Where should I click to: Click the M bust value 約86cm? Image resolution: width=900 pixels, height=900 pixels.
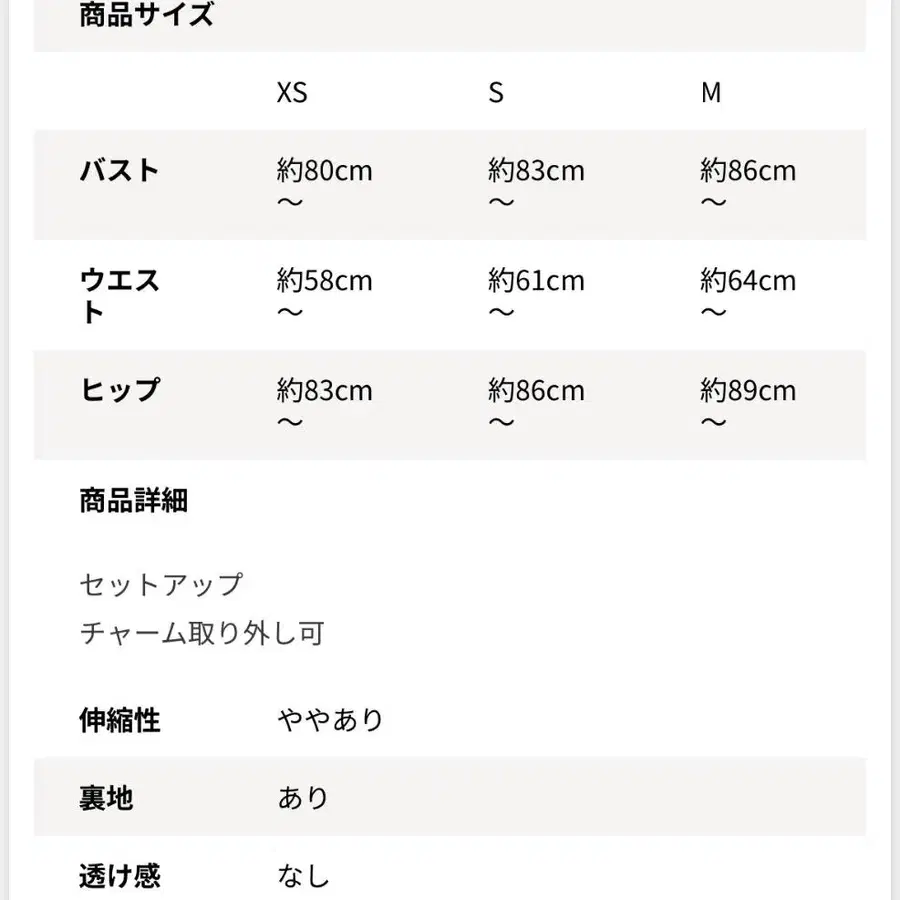(748, 171)
